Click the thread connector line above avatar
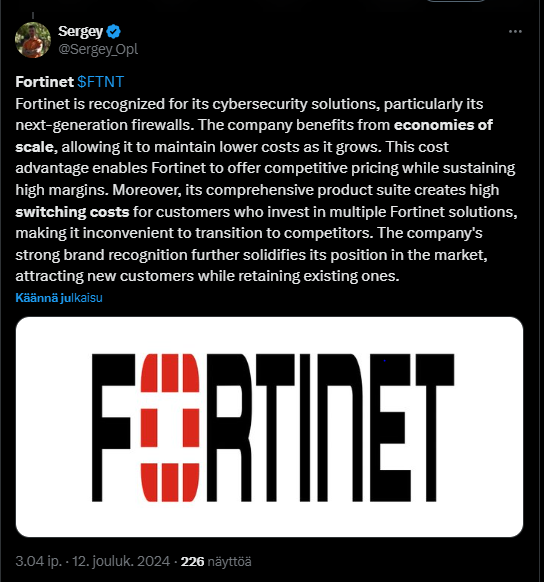This screenshot has height=582, width=544. (x=33, y=16)
